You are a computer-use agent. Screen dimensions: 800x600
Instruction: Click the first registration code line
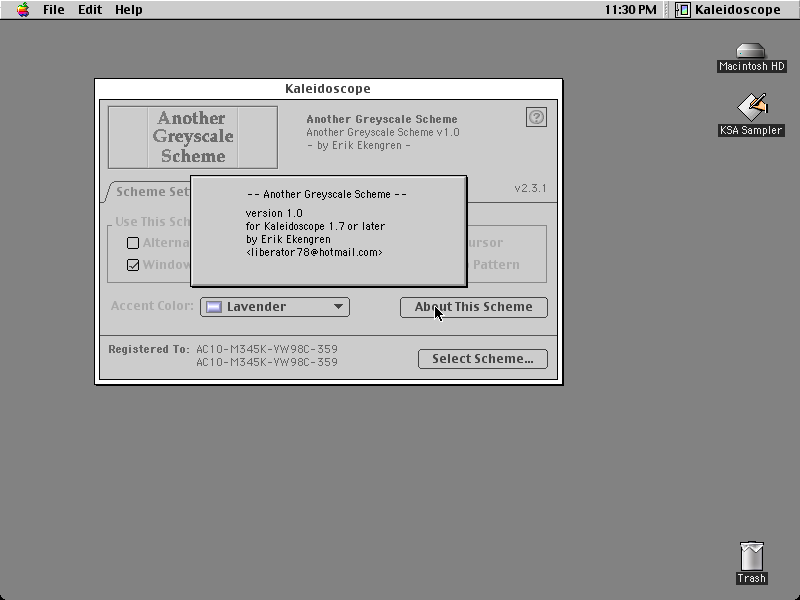point(267,349)
